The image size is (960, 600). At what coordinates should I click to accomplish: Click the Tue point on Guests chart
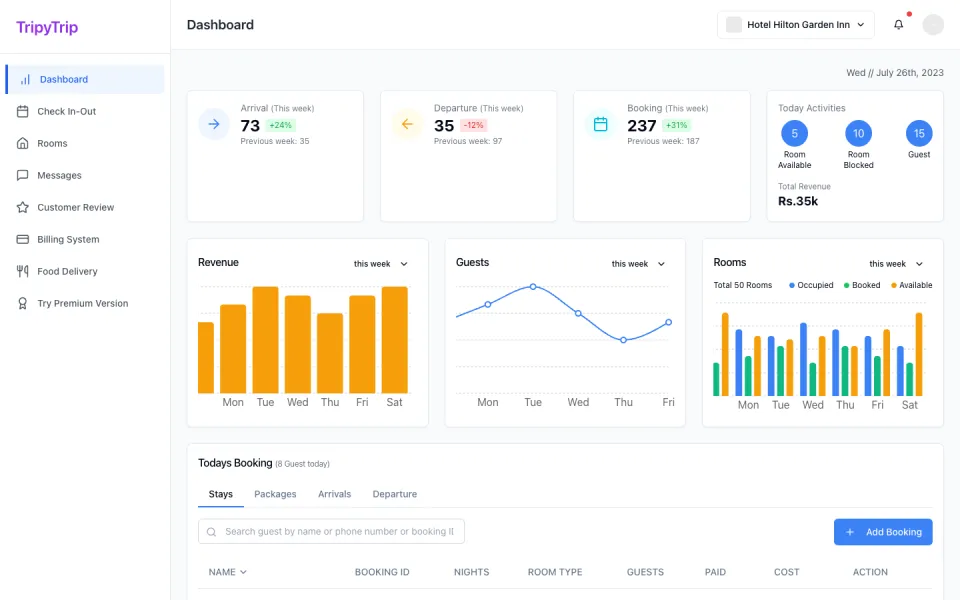[533, 287]
